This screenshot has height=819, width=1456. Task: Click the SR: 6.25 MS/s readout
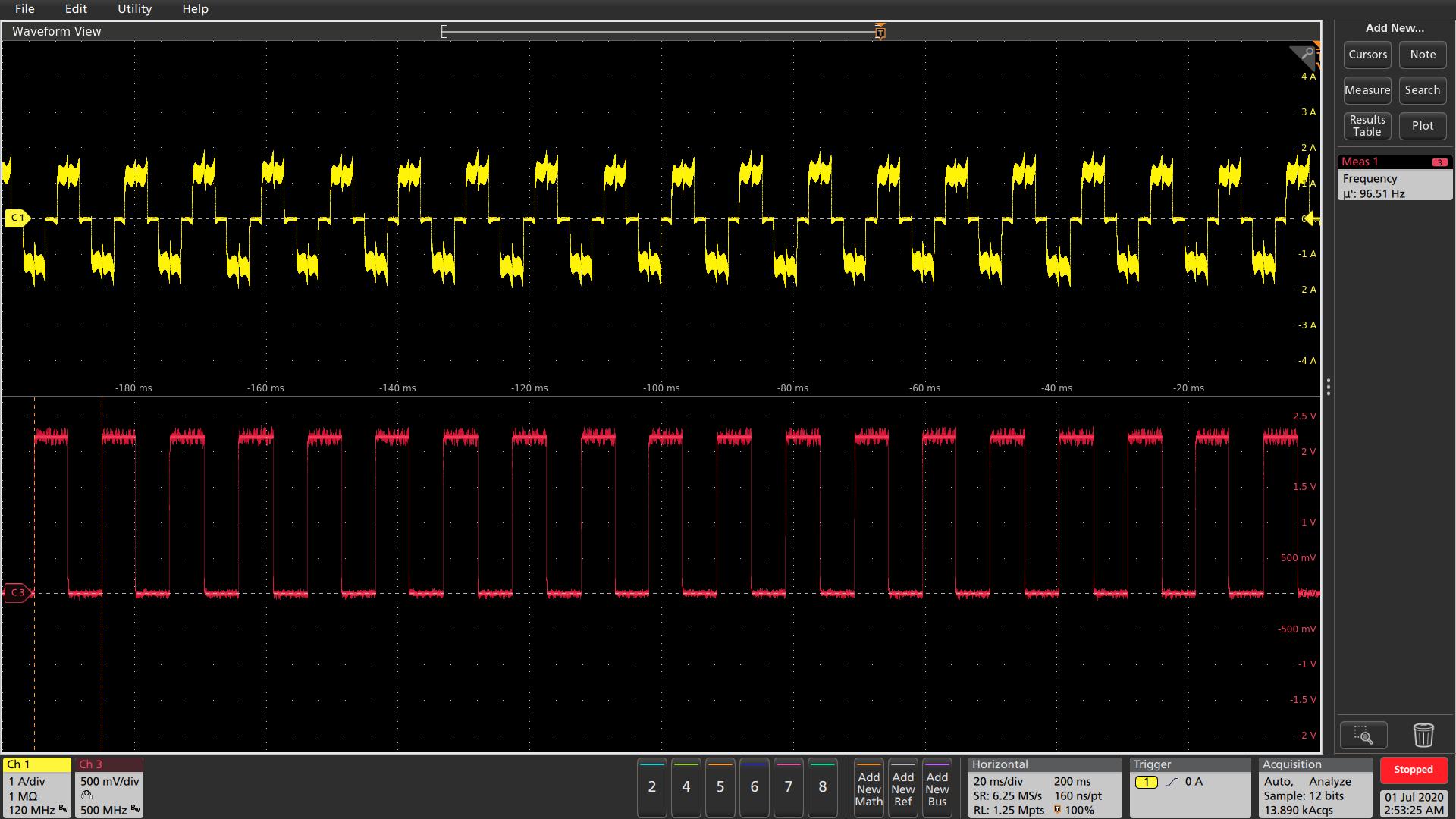pyautogui.click(x=1008, y=796)
